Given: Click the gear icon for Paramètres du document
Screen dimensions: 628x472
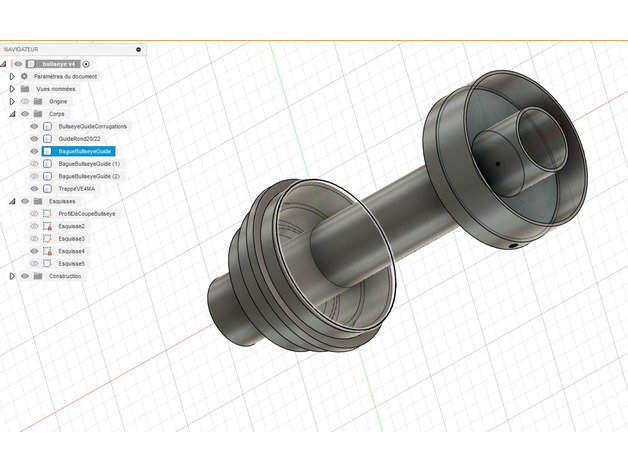Looking at the screenshot, I should click(24, 76).
